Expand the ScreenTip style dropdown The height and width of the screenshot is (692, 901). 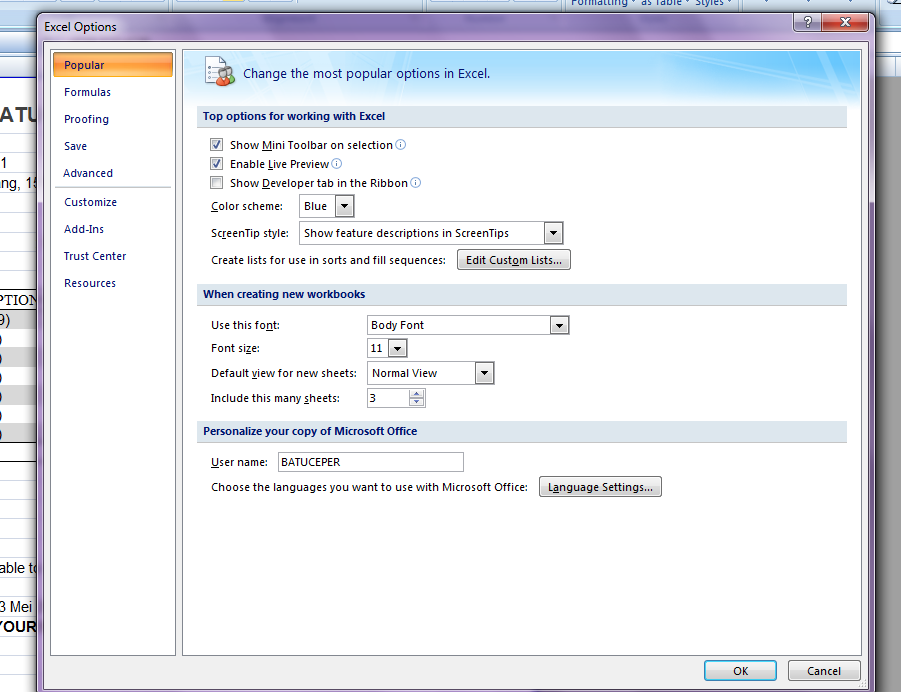click(553, 233)
